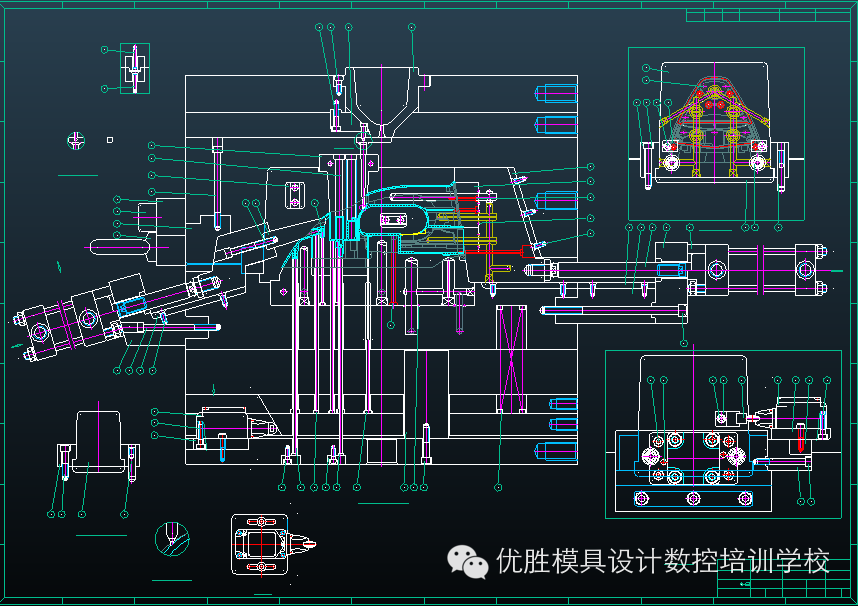Select the circular enlarged pin detail at bottom-left
The height and width of the screenshot is (606, 858).
[172, 539]
